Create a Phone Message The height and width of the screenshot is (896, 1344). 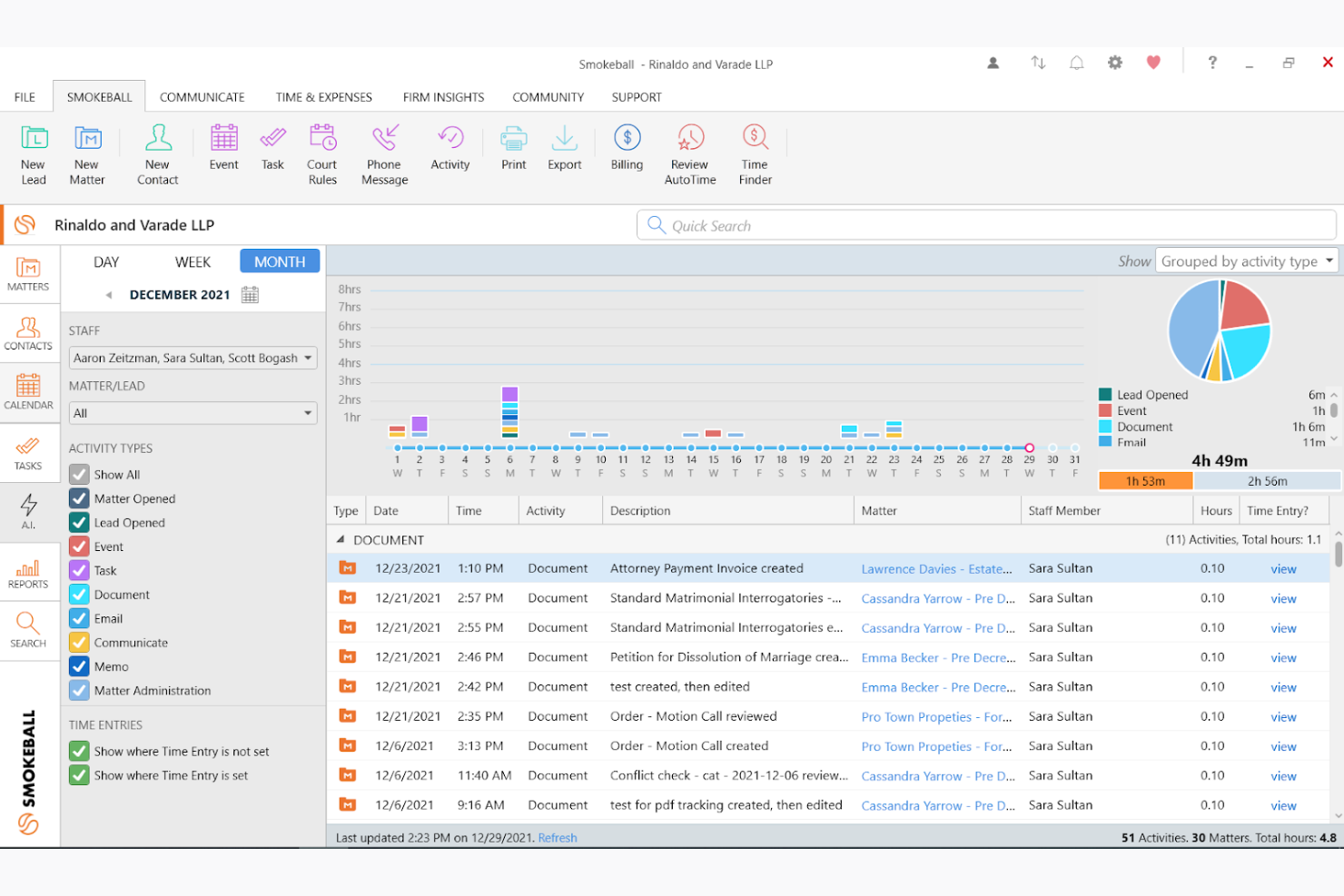[385, 154]
